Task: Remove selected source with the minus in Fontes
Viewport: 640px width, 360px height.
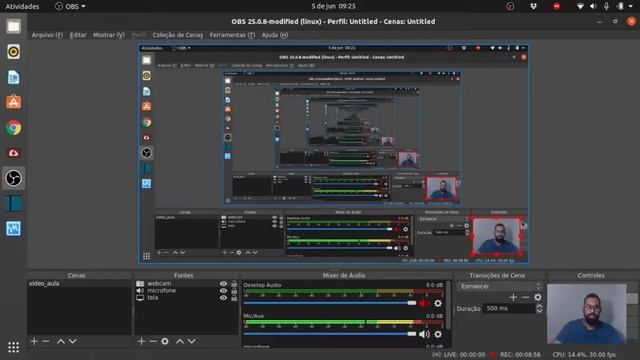Action: (153, 341)
